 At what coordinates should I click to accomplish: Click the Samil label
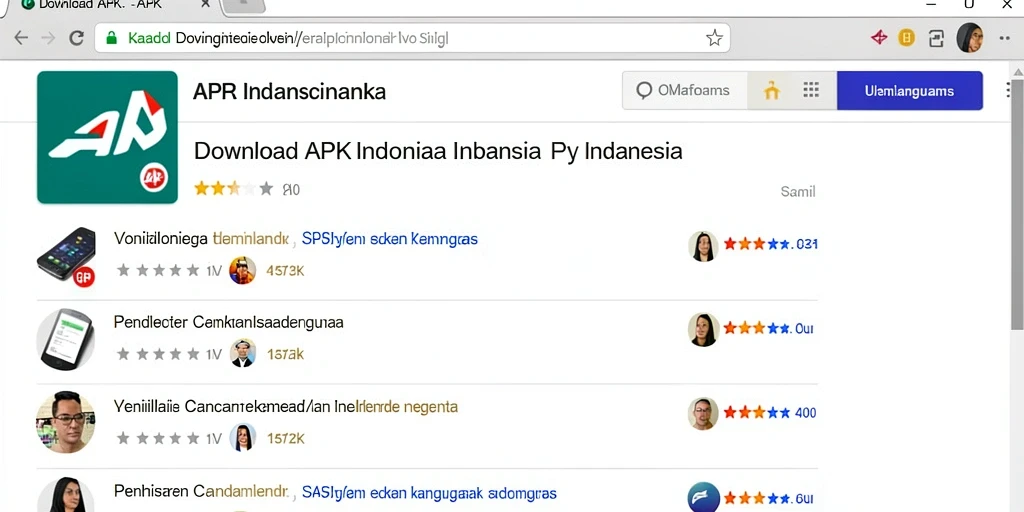798,191
